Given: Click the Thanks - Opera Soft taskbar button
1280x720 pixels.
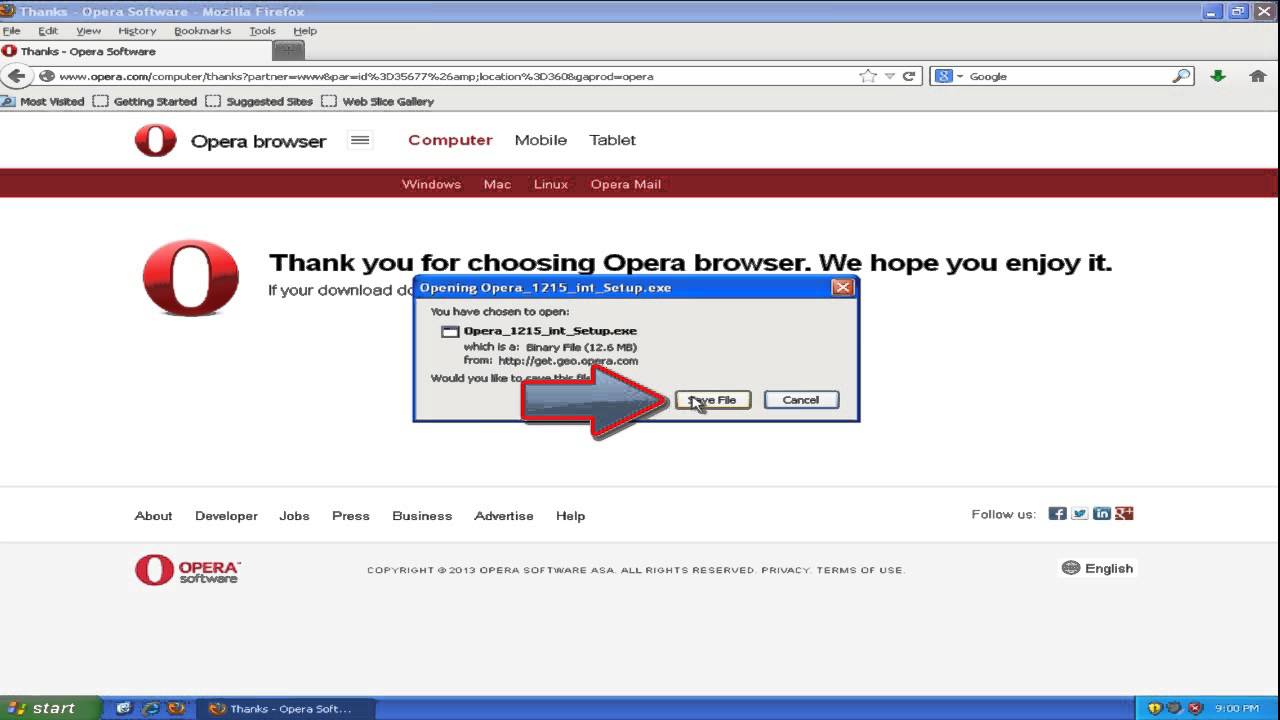Looking at the screenshot, I should click(286, 708).
